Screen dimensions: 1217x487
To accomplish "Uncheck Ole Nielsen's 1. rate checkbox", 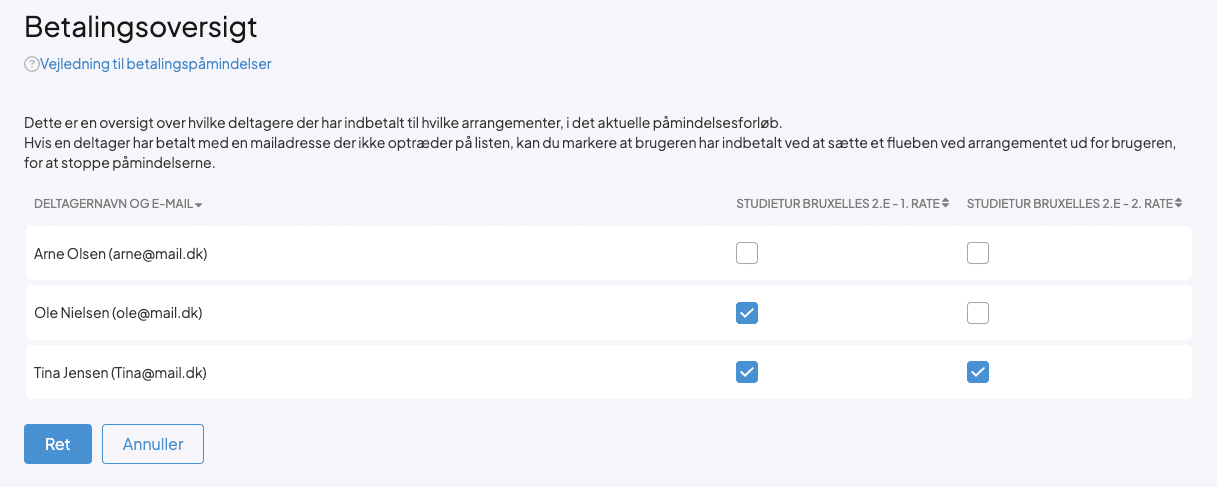I will (747, 313).
